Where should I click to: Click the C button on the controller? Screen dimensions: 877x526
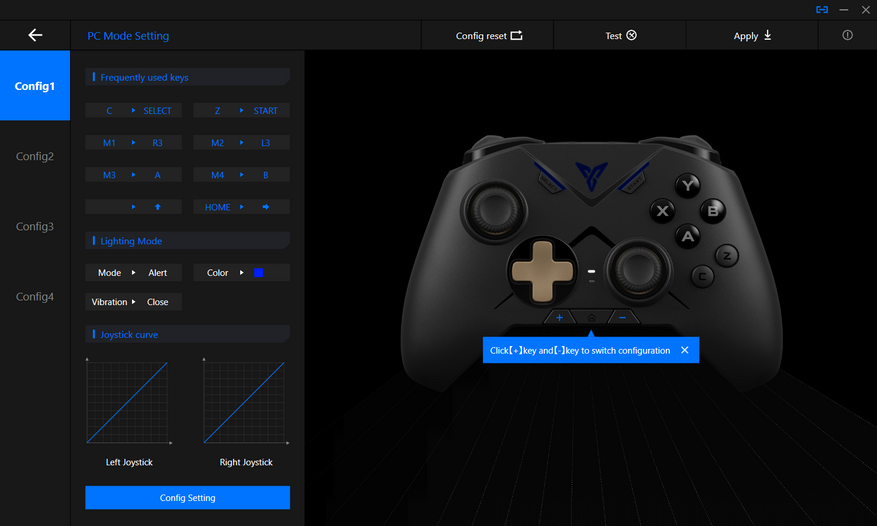[x=702, y=276]
